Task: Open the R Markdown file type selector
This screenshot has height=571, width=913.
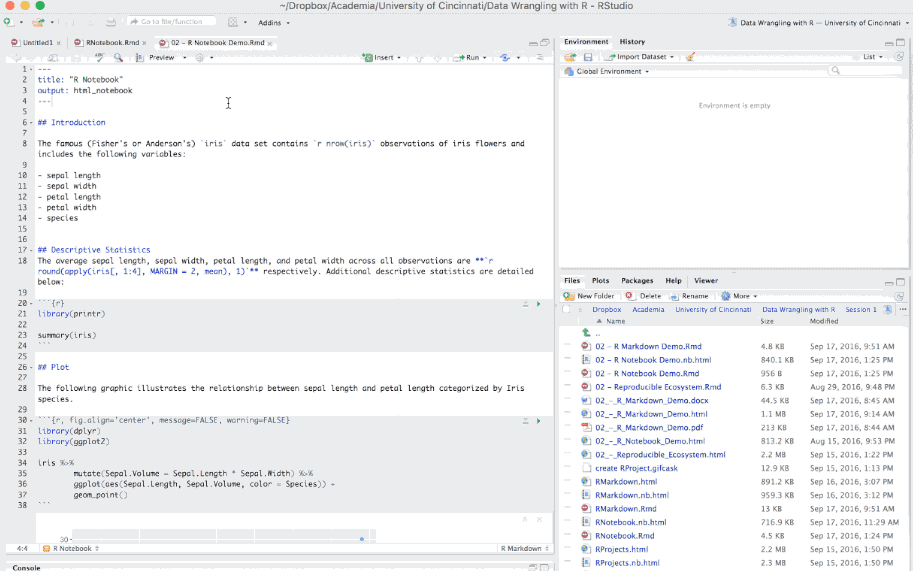Action: pyautogui.click(x=525, y=548)
